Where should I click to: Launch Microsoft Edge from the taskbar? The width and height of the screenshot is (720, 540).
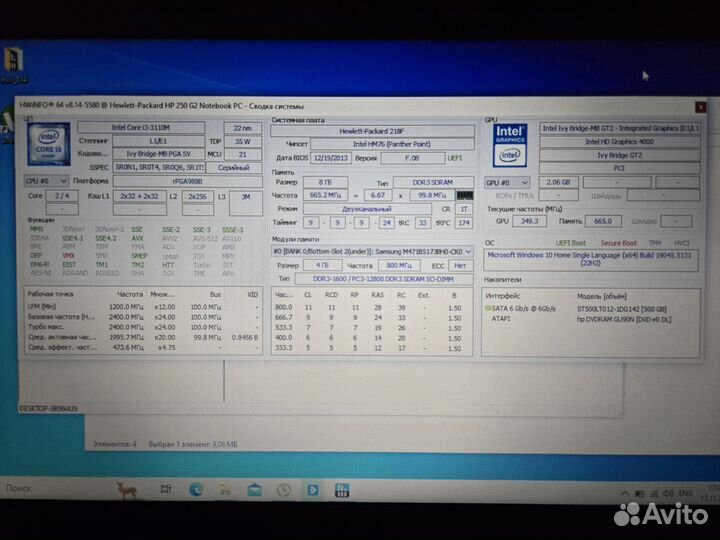click(x=196, y=489)
